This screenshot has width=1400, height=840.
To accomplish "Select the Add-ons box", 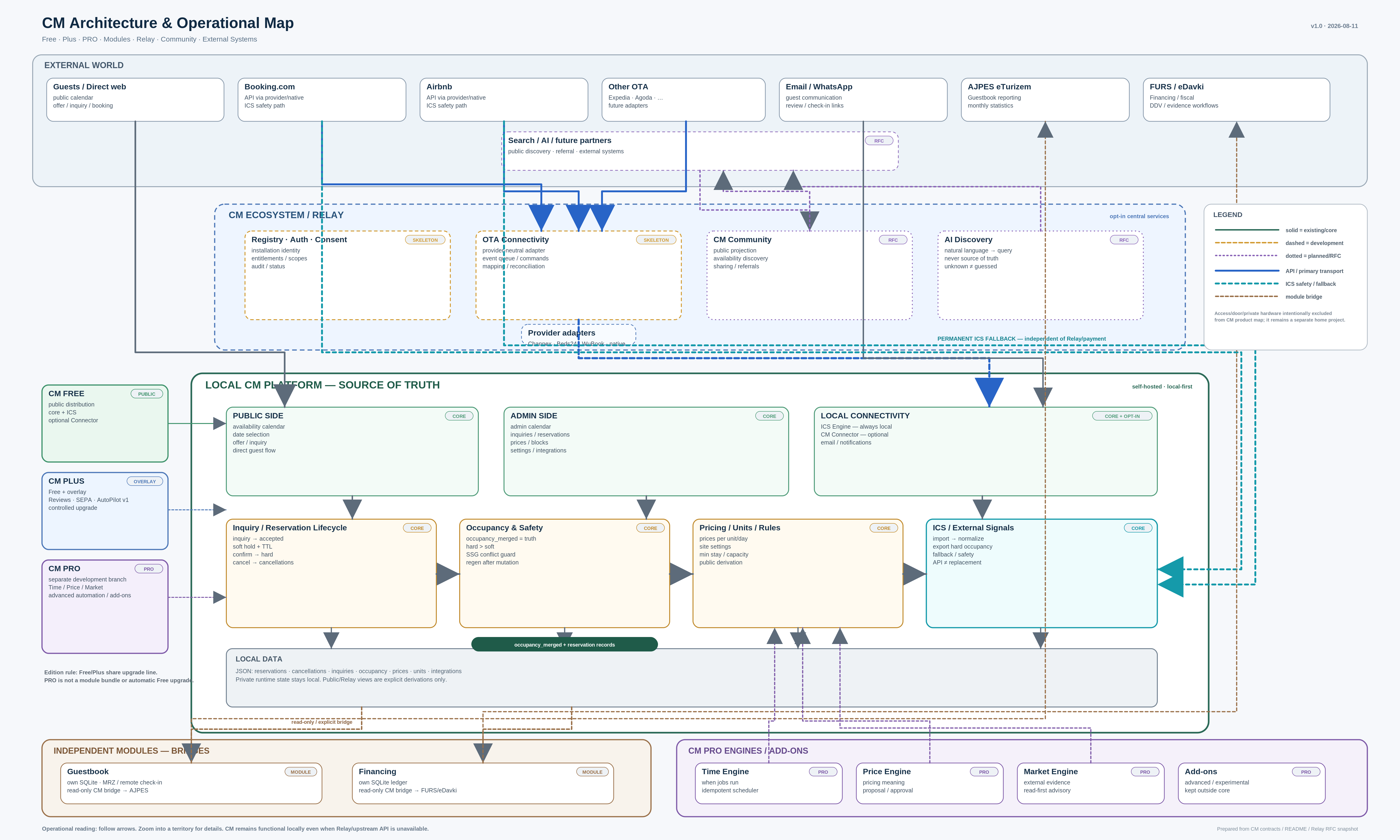I will (x=1252, y=783).
